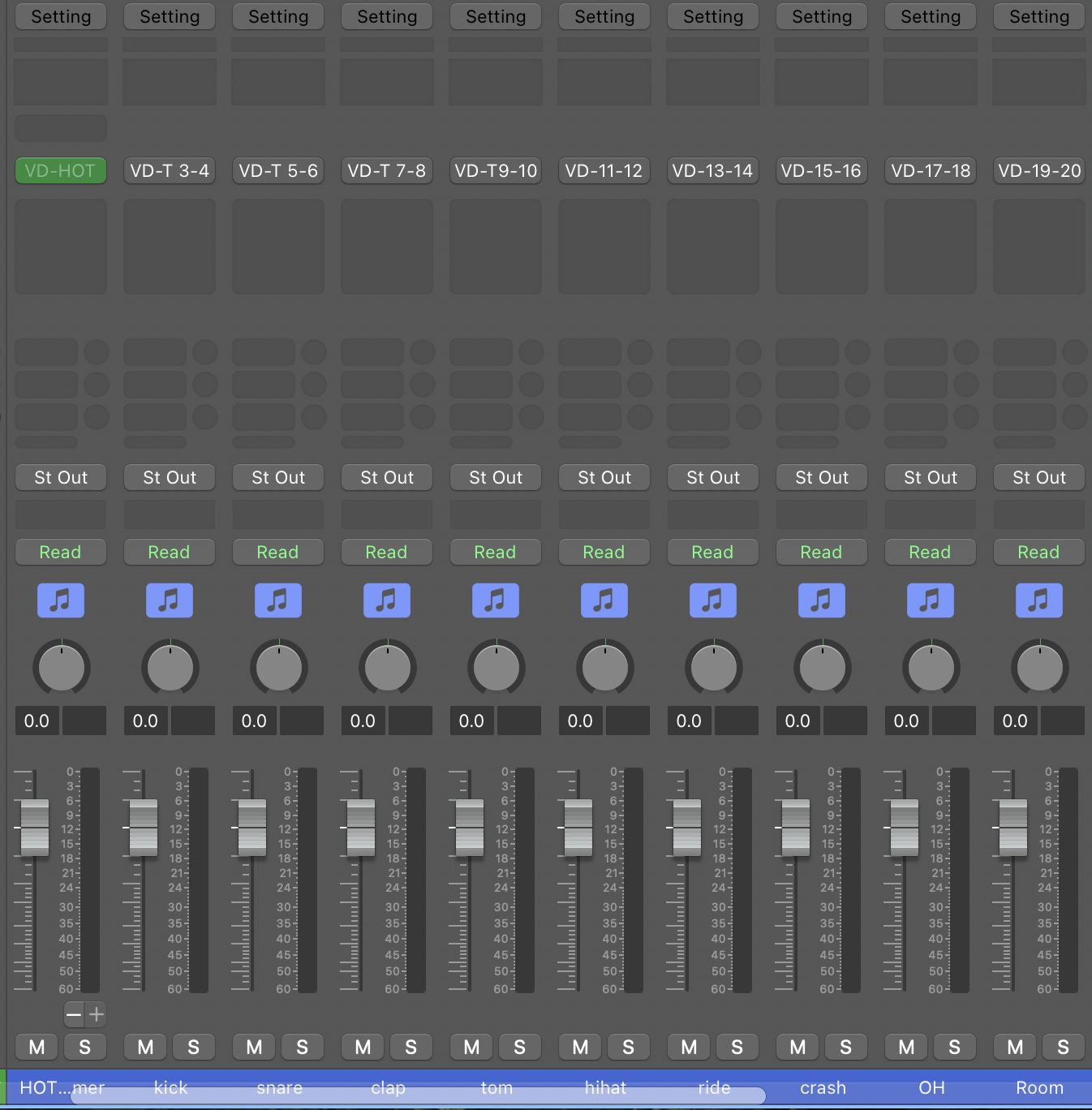The height and width of the screenshot is (1110, 1092).
Task: Mute the clap channel
Action: pos(363,1048)
